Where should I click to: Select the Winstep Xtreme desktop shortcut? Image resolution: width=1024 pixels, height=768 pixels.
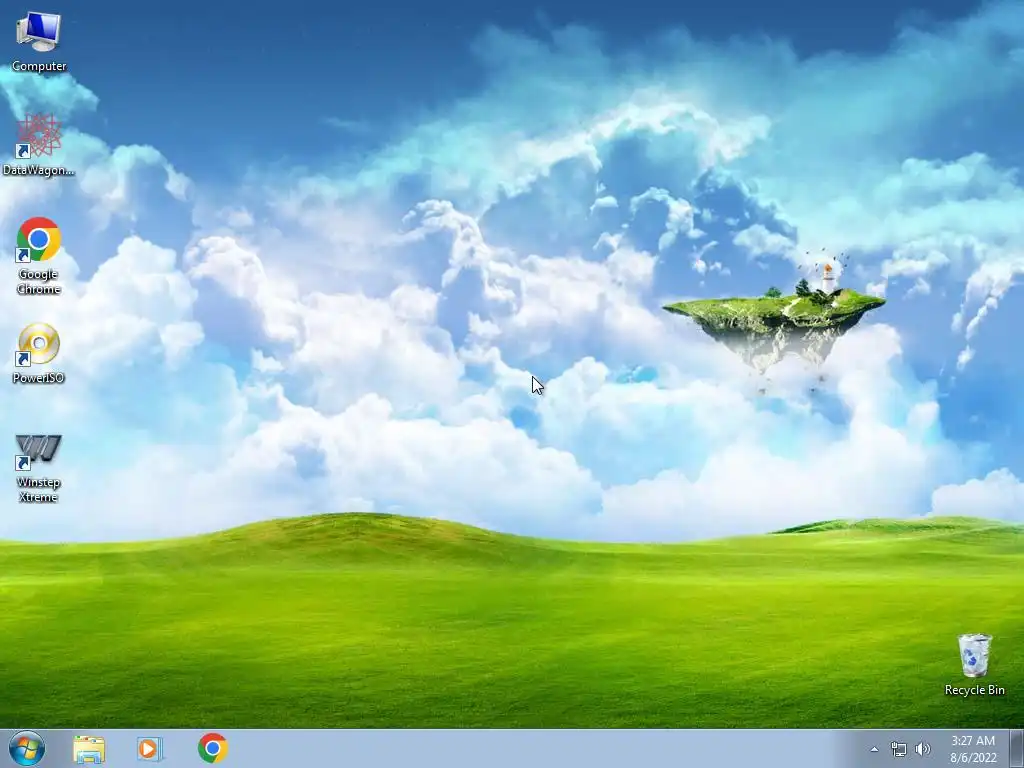(39, 468)
